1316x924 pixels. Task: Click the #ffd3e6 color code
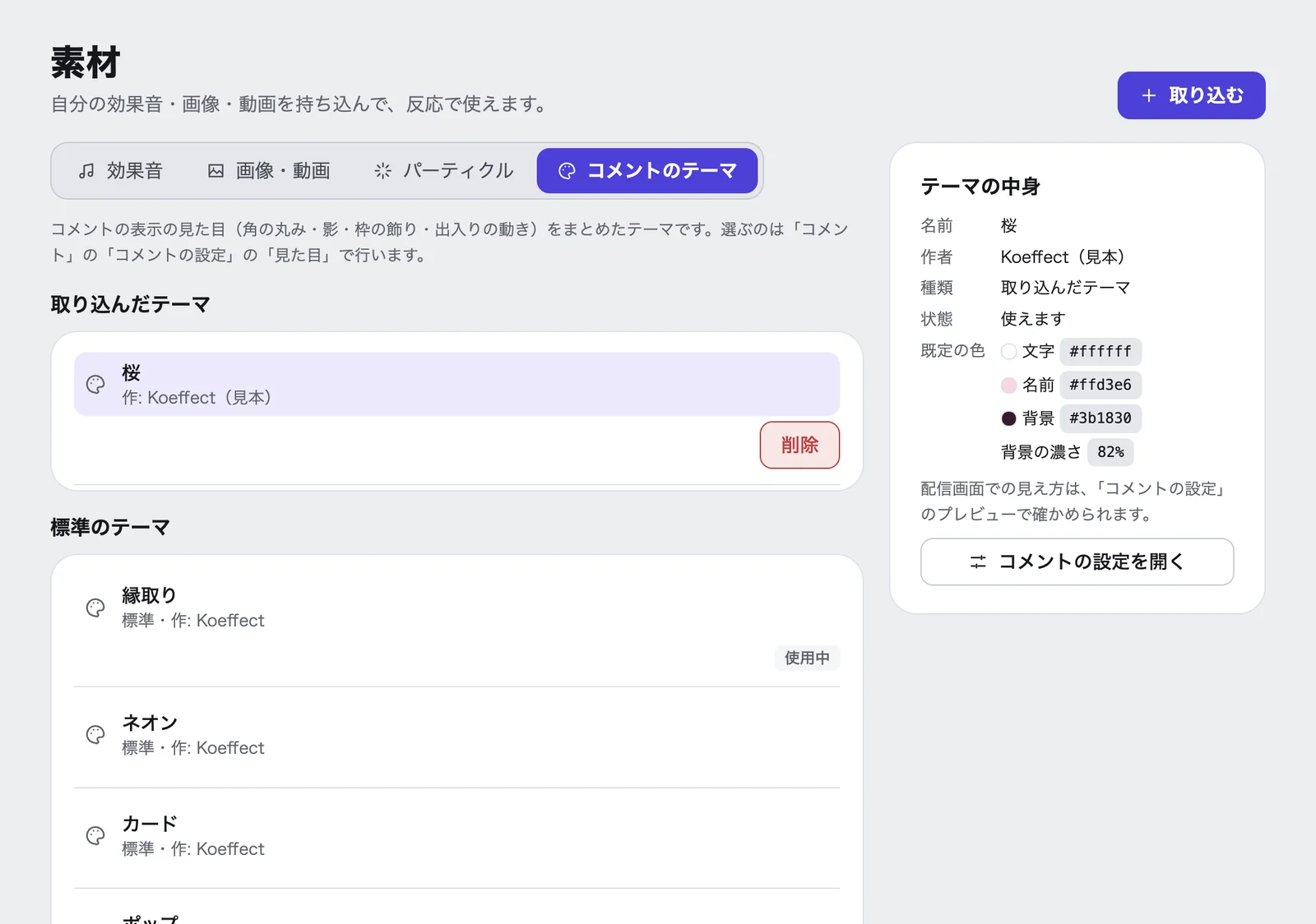click(x=1101, y=385)
